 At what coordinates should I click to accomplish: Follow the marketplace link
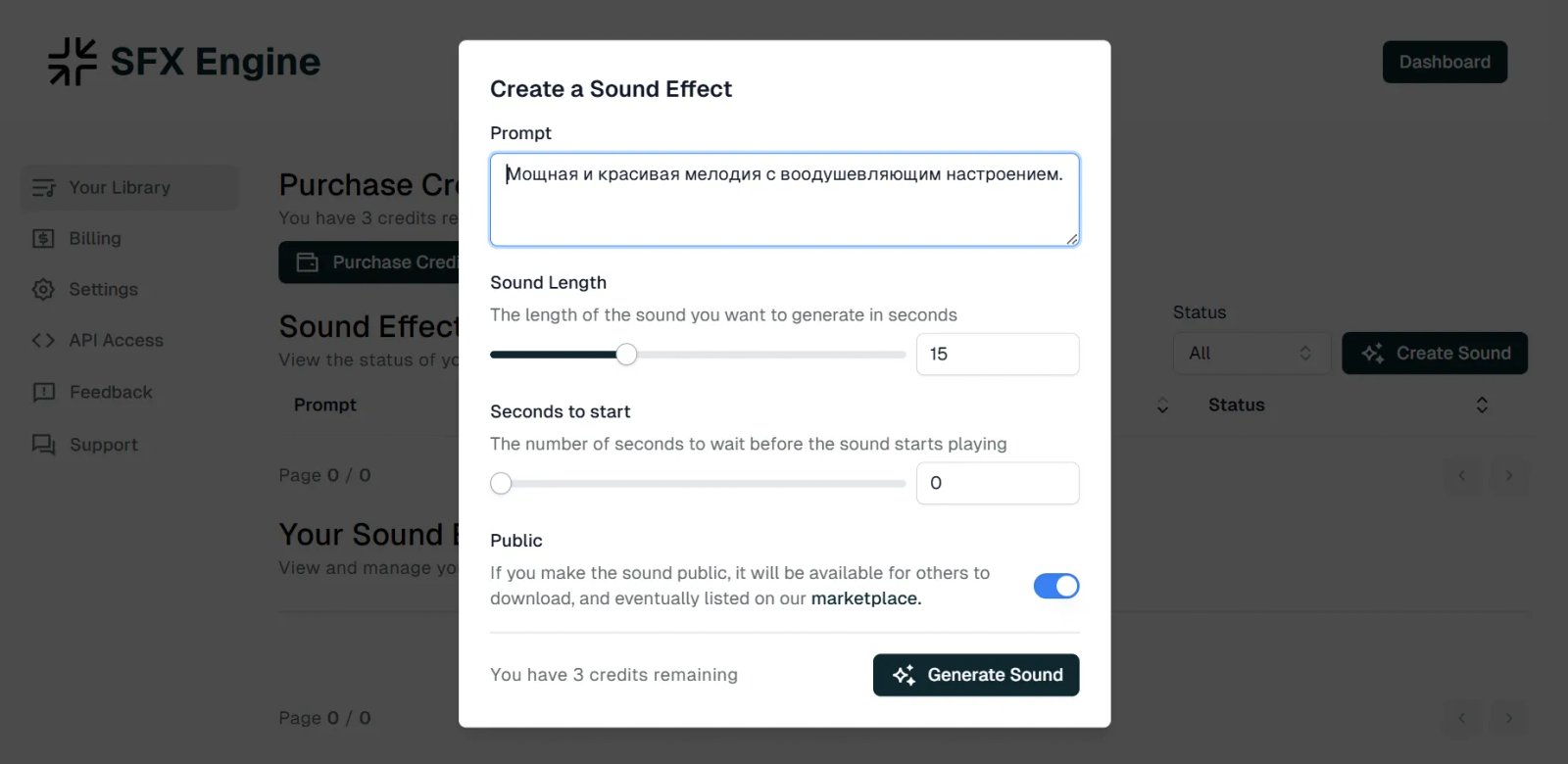pos(865,598)
